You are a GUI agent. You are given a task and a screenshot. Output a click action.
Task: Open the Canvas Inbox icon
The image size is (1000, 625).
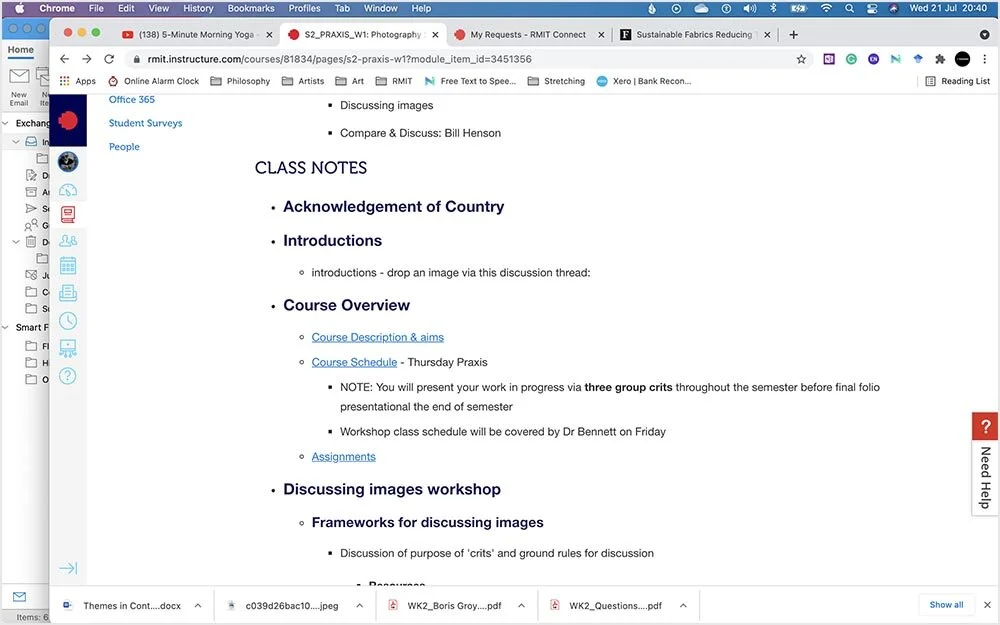tap(68, 293)
